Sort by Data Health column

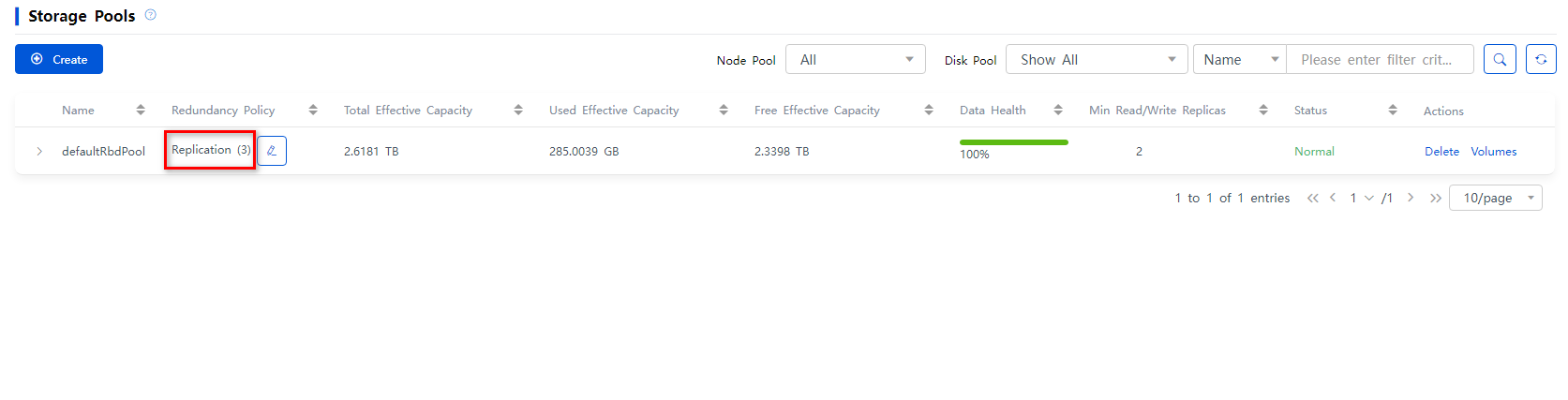click(x=1058, y=110)
